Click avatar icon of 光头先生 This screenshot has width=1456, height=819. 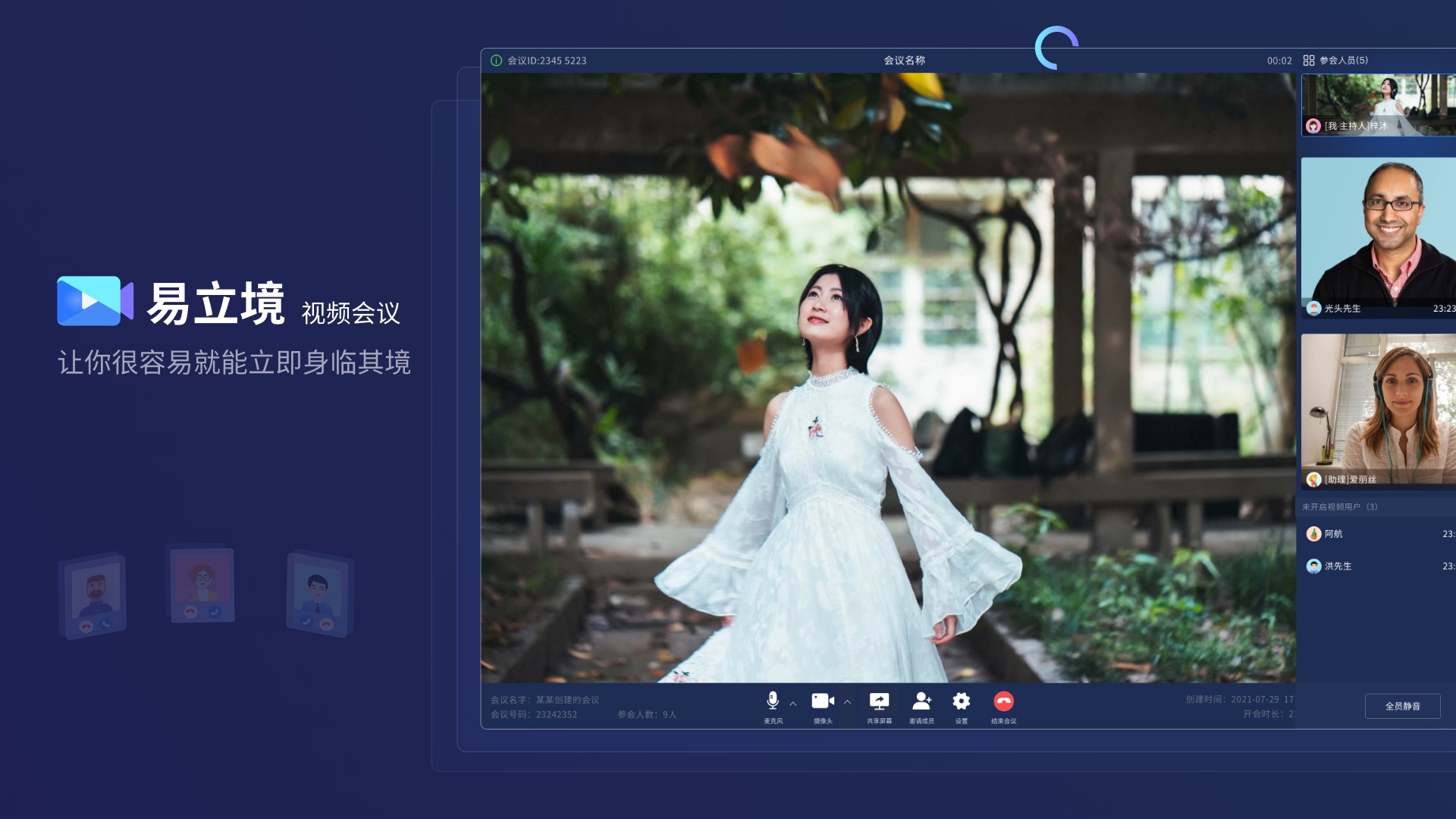coord(1313,308)
